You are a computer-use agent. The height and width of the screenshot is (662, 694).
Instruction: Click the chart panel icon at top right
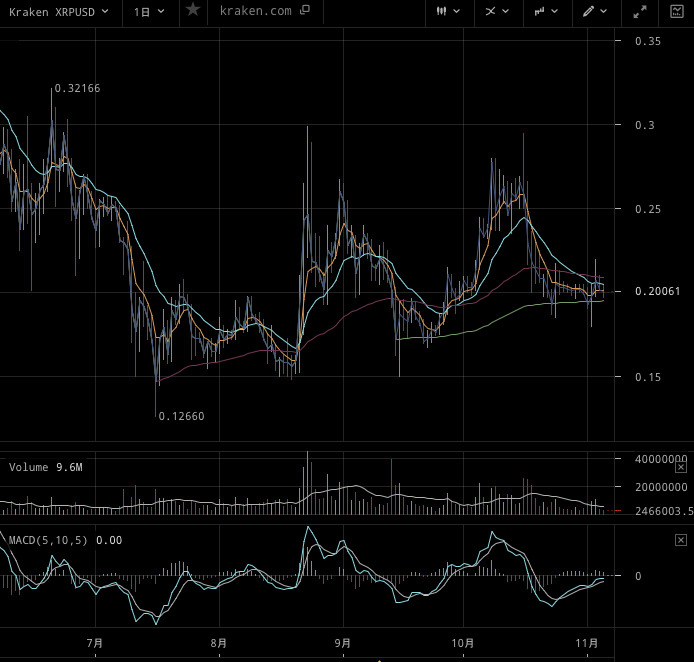677,12
